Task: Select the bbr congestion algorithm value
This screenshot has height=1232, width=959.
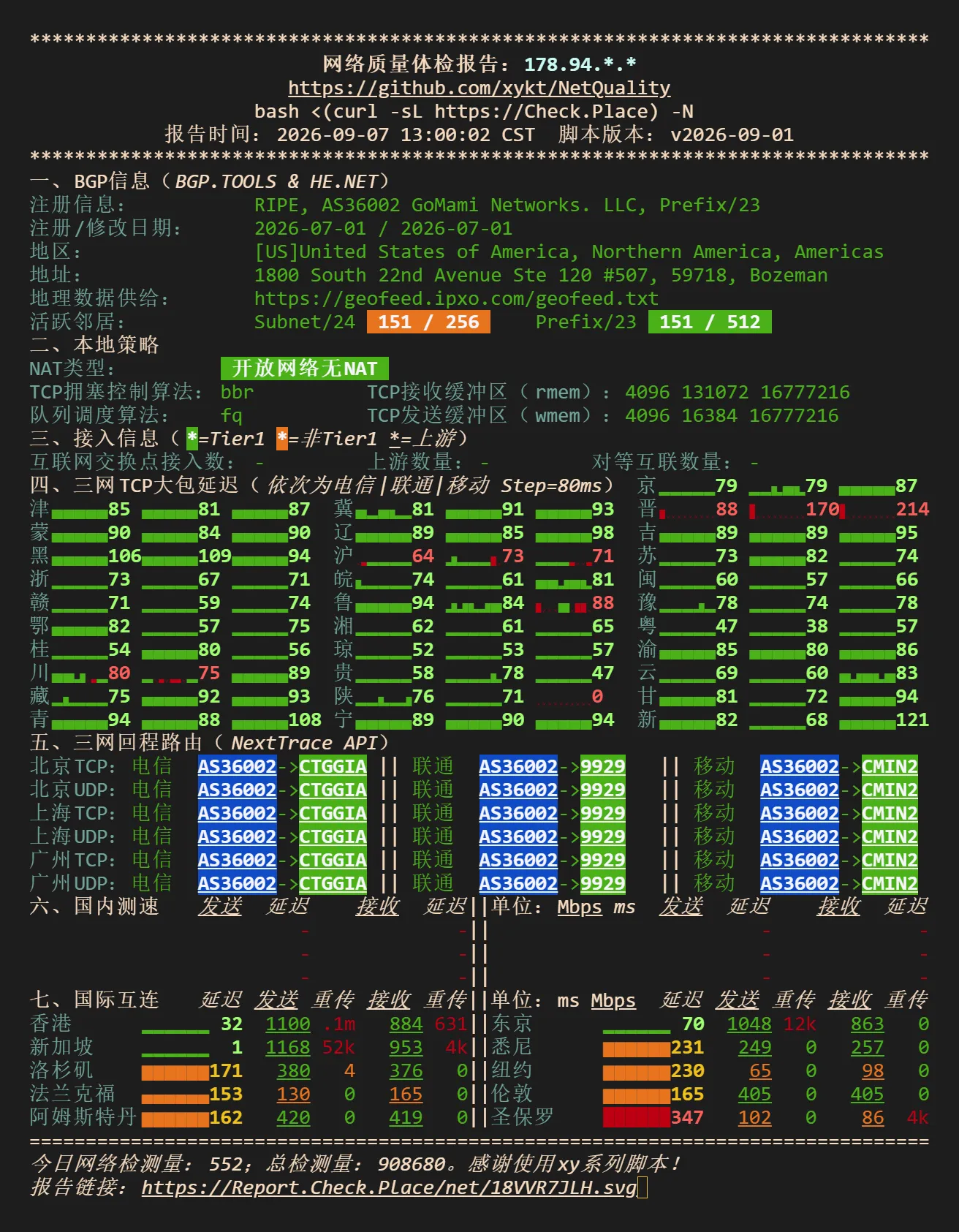Action: (238, 392)
